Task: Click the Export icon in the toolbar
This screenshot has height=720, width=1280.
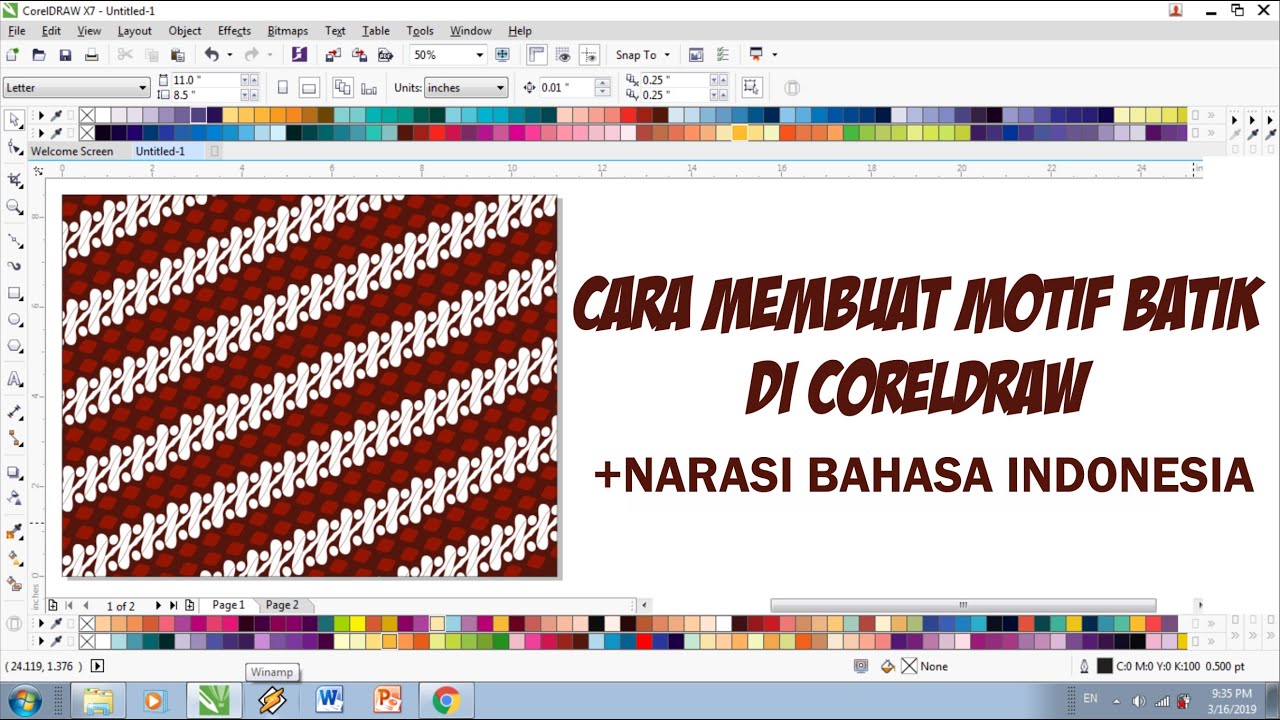Action: (x=358, y=55)
